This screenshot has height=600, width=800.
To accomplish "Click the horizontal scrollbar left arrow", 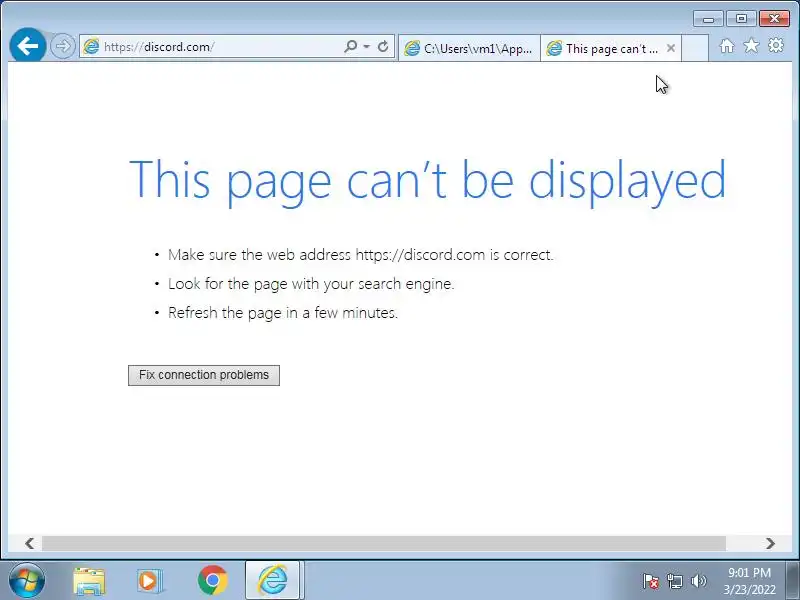I will point(30,543).
